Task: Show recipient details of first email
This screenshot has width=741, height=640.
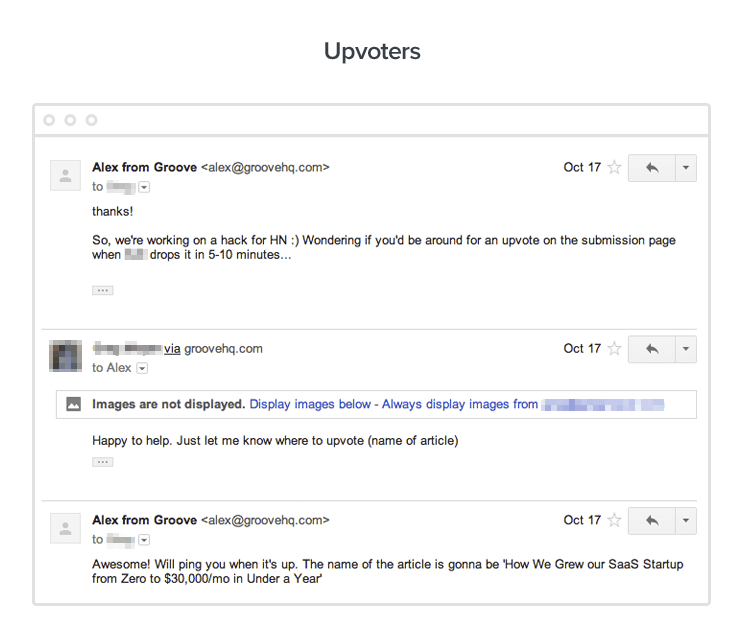Action: pos(144,187)
